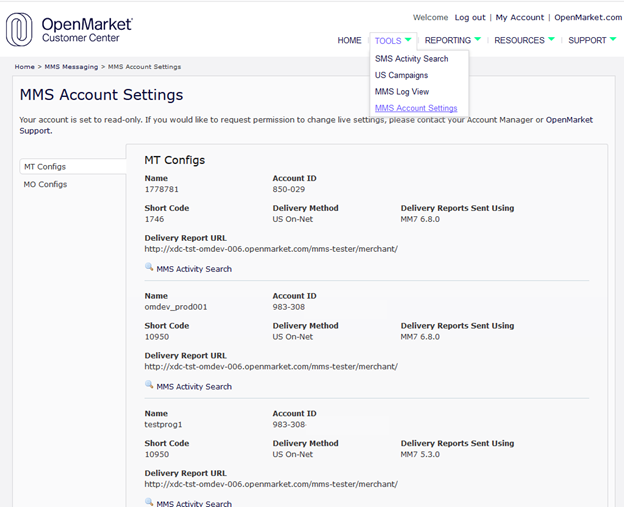Open the My Account link

click(519, 18)
